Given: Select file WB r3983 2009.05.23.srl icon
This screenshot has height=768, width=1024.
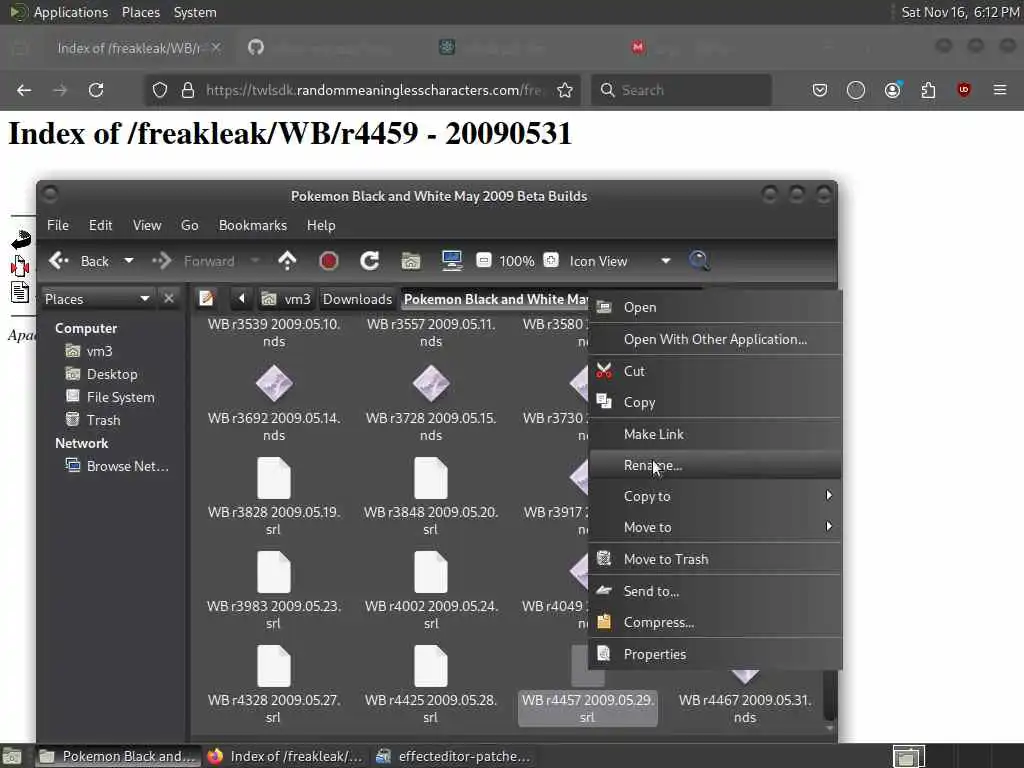Looking at the screenshot, I should coord(274,572).
